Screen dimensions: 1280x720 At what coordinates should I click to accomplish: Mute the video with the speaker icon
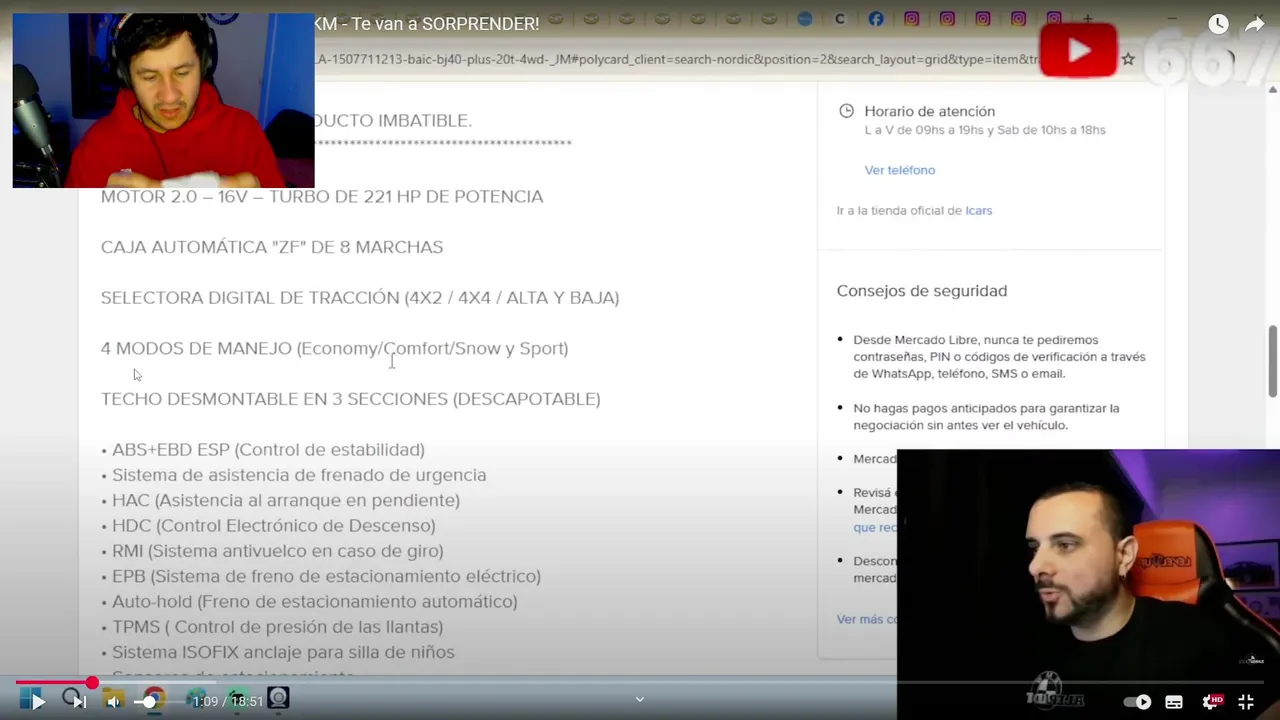coord(113,701)
